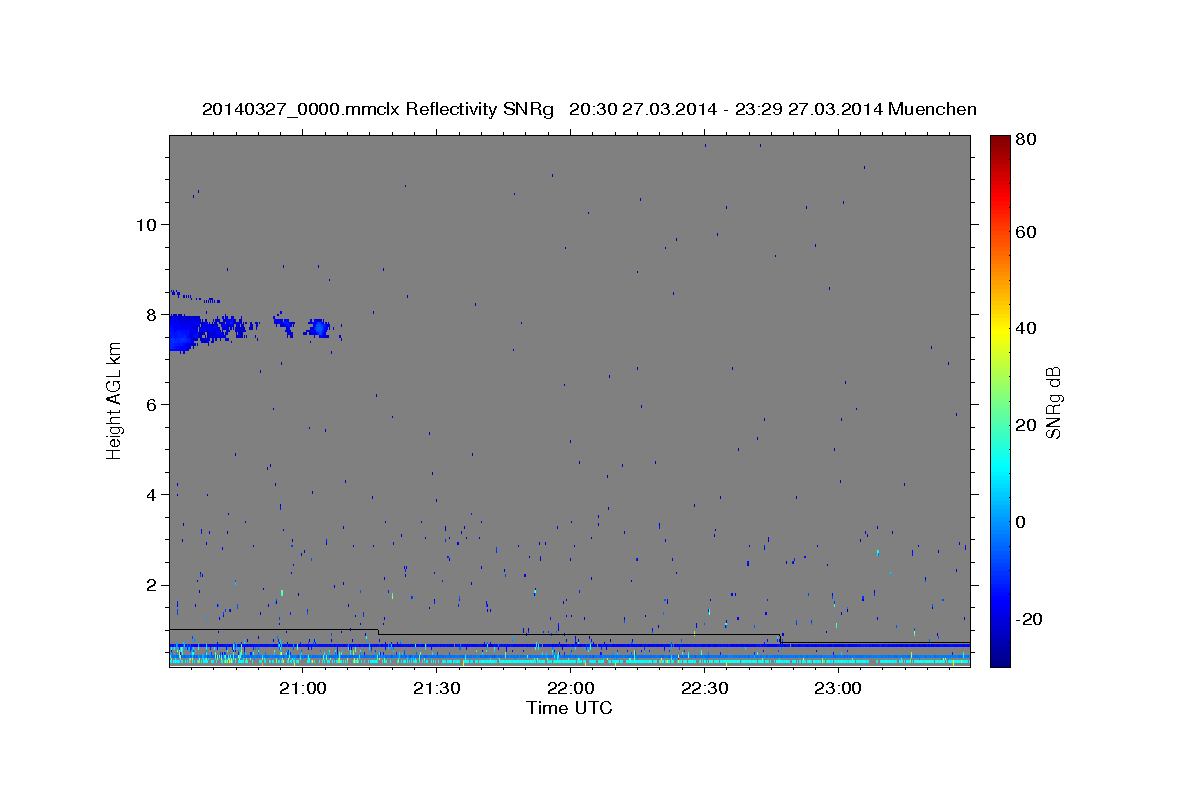
Task: Click the 21:00 time tick label
Action: click(x=302, y=689)
